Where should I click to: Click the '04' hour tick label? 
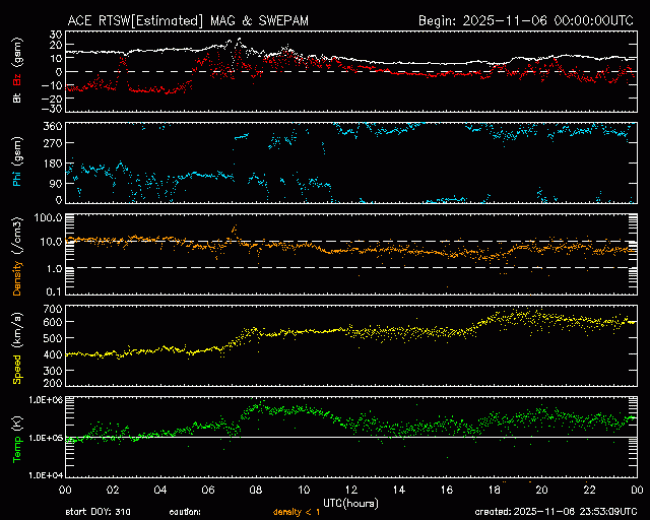tap(160, 490)
